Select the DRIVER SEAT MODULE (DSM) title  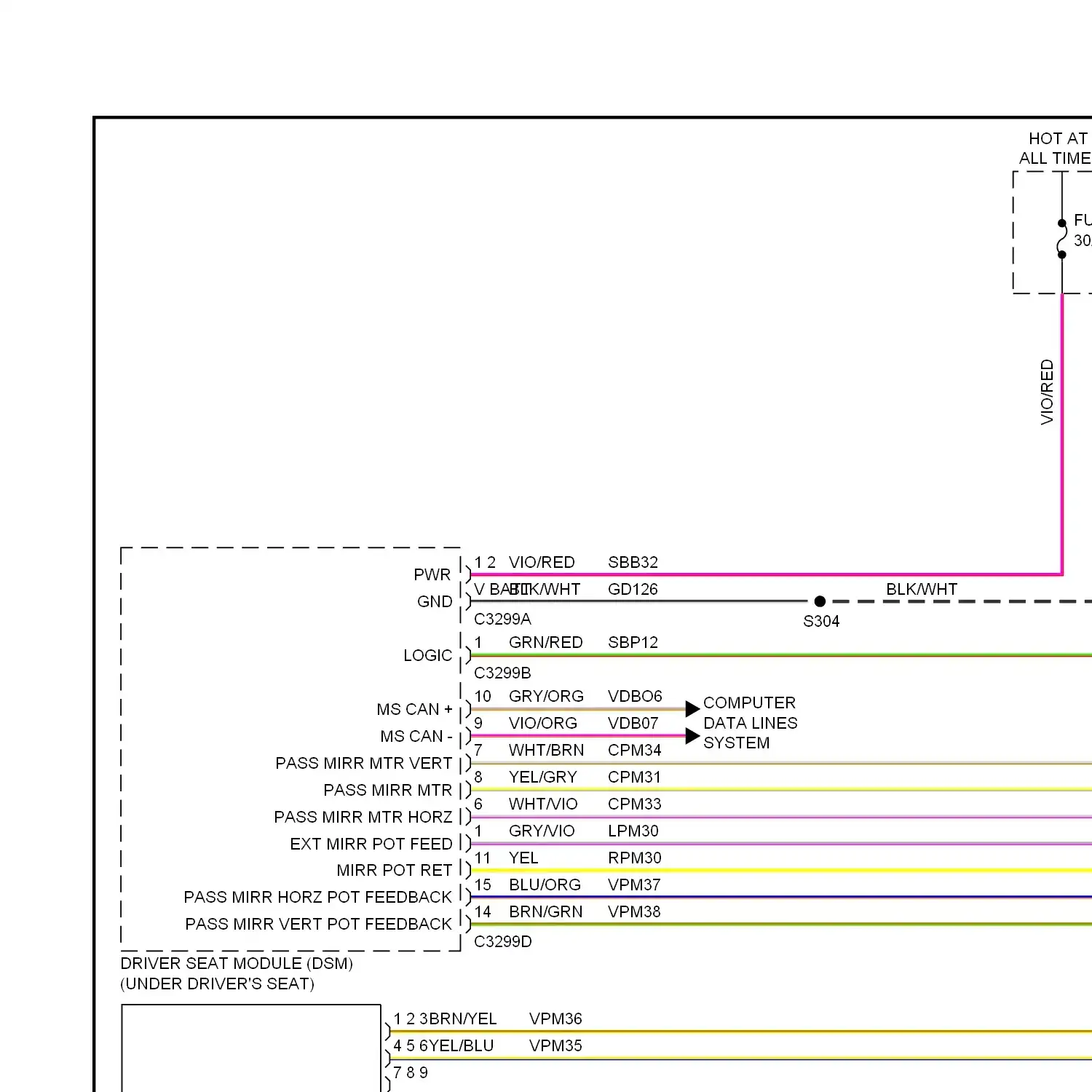coord(237,963)
